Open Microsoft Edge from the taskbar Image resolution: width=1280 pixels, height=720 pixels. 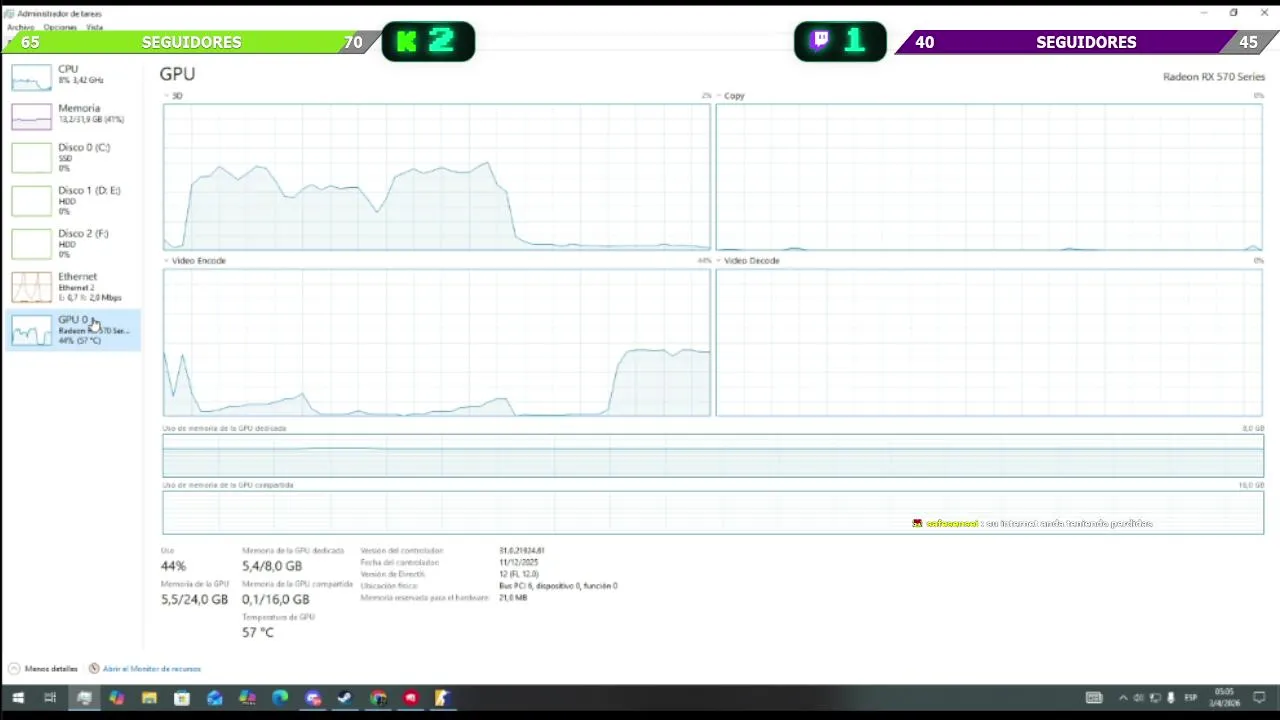[x=280, y=698]
